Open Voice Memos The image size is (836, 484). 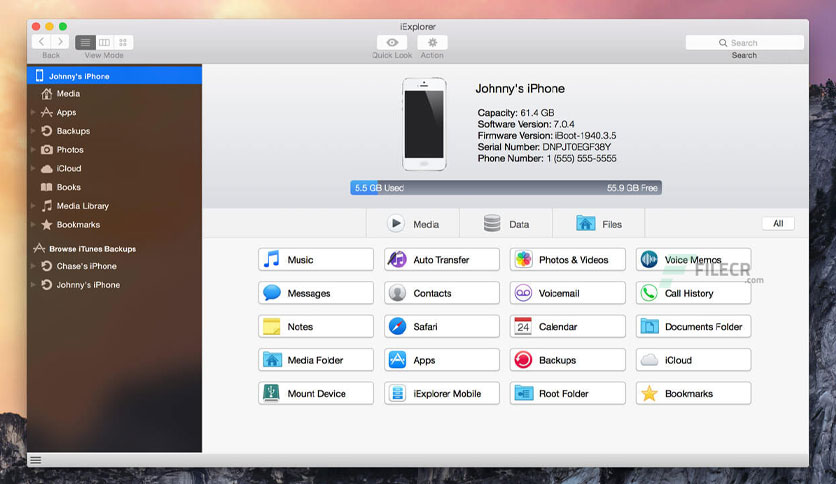tap(693, 260)
